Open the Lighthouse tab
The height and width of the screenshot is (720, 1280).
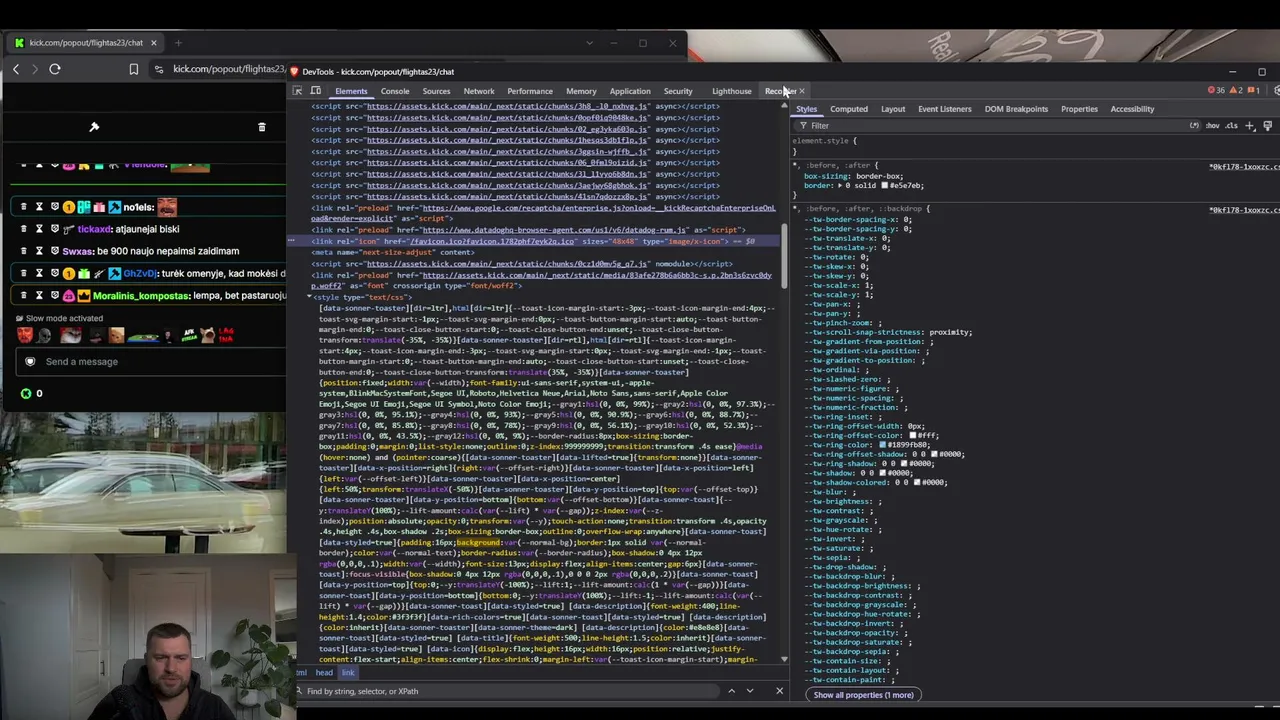click(x=731, y=91)
